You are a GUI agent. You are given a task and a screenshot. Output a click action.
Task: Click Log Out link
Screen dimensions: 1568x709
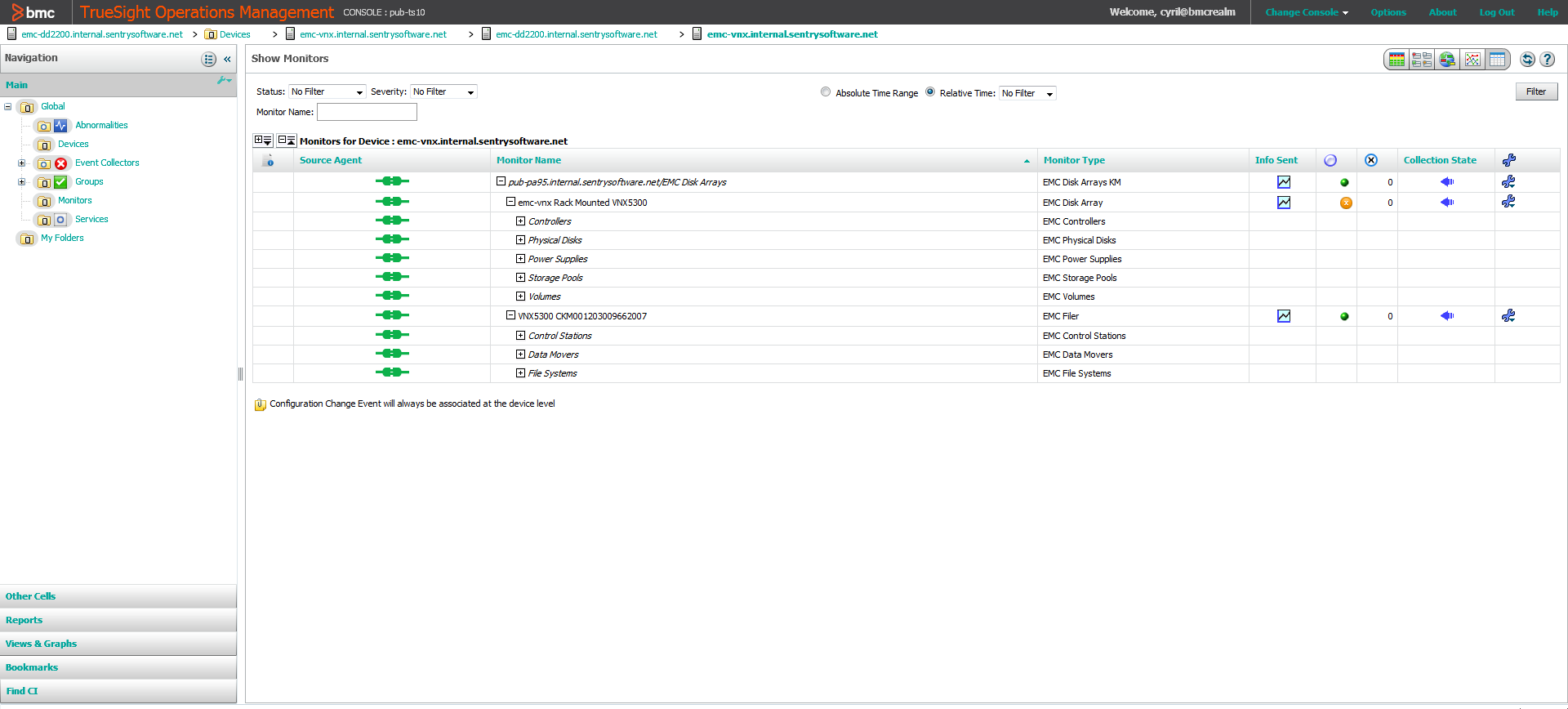[x=1497, y=12]
